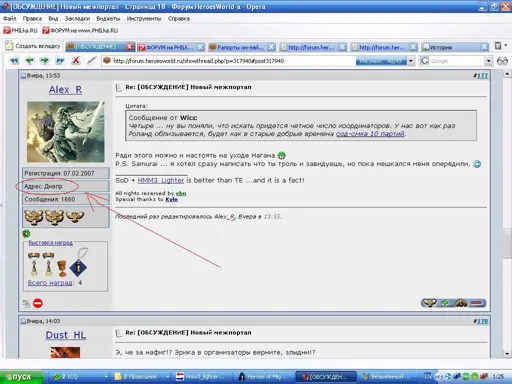Open Alex_R user profile link

65,90
